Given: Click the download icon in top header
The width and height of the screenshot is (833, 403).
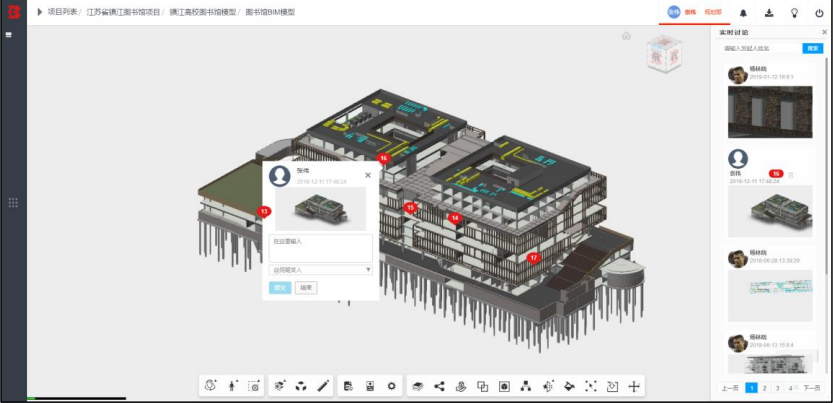Looking at the screenshot, I should [769, 13].
